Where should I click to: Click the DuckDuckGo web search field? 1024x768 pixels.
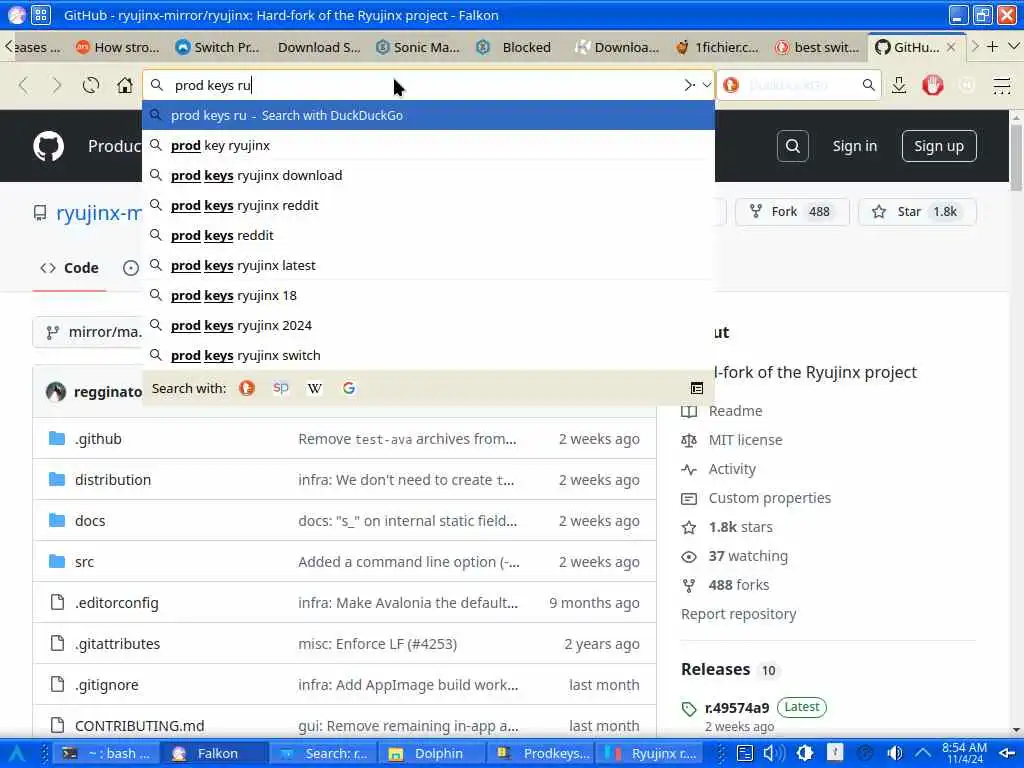pyautogui.click(x=801, y=85)
